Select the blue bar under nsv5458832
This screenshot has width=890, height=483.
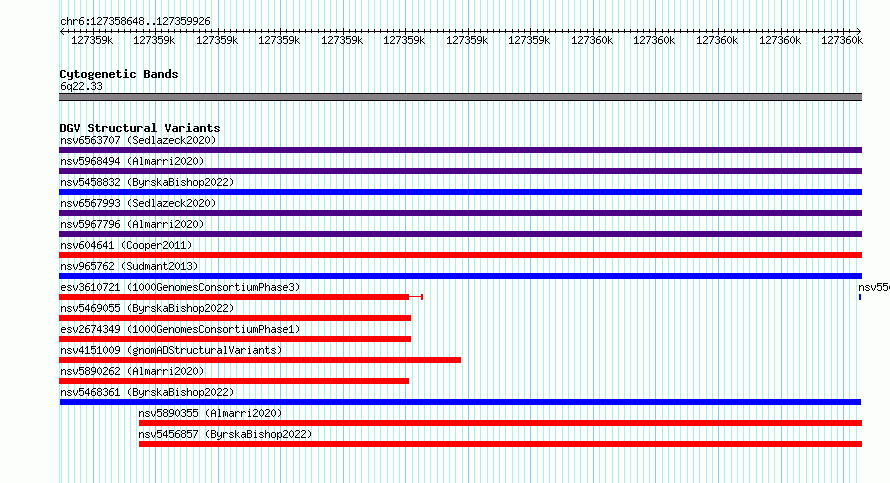(460, 192)
